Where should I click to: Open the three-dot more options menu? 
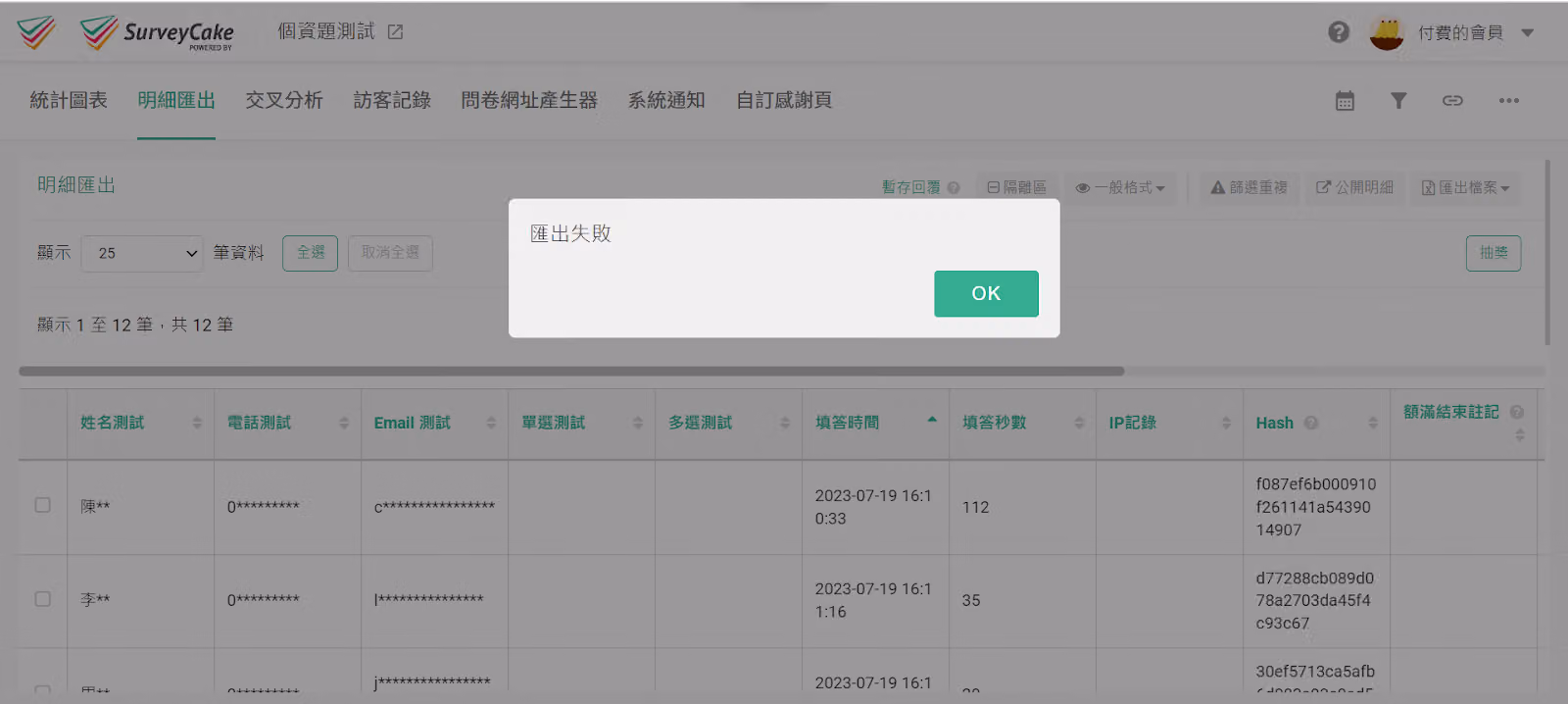(1508, 100)
